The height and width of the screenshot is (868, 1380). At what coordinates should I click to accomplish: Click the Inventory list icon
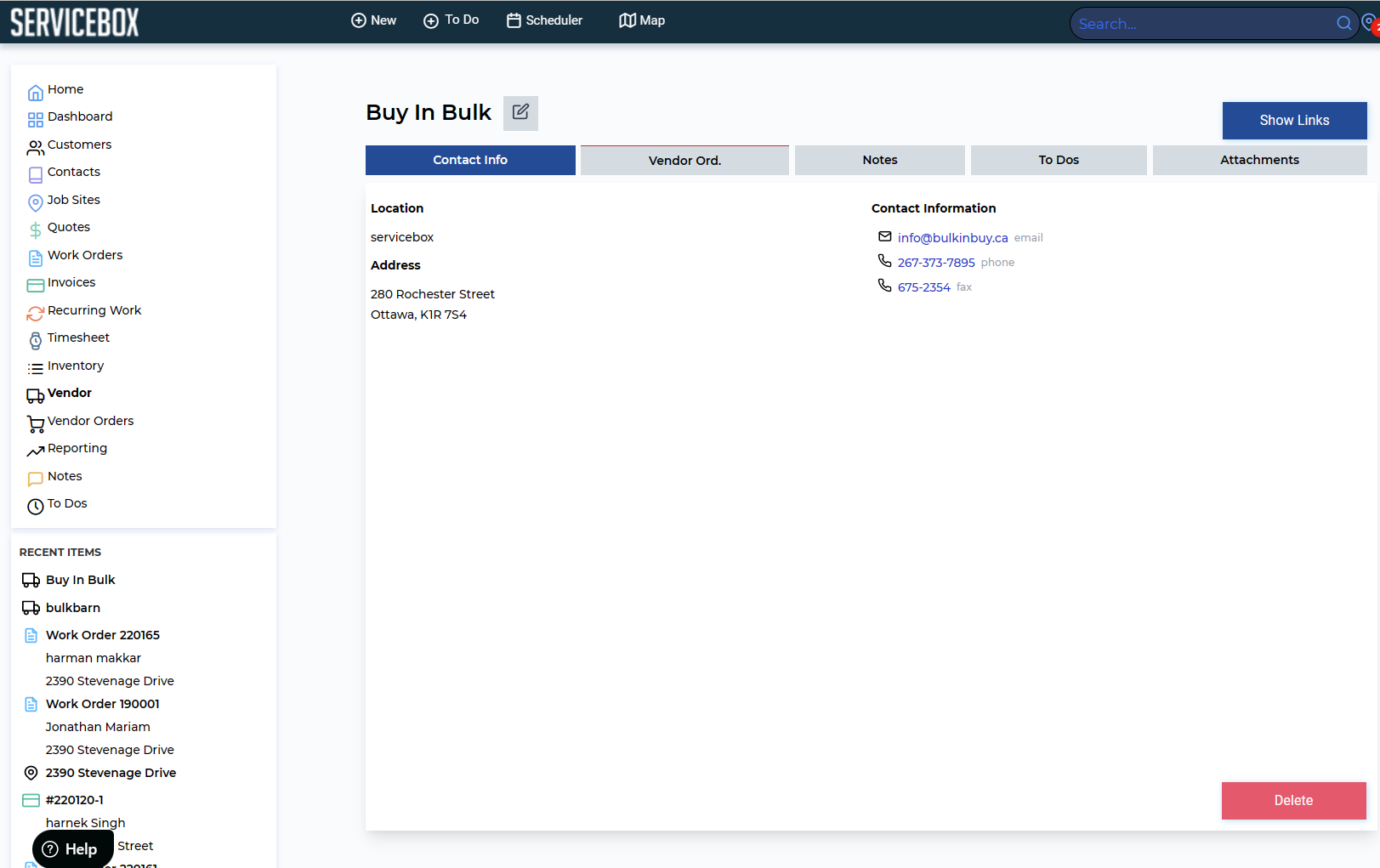(x=36, y=369)
